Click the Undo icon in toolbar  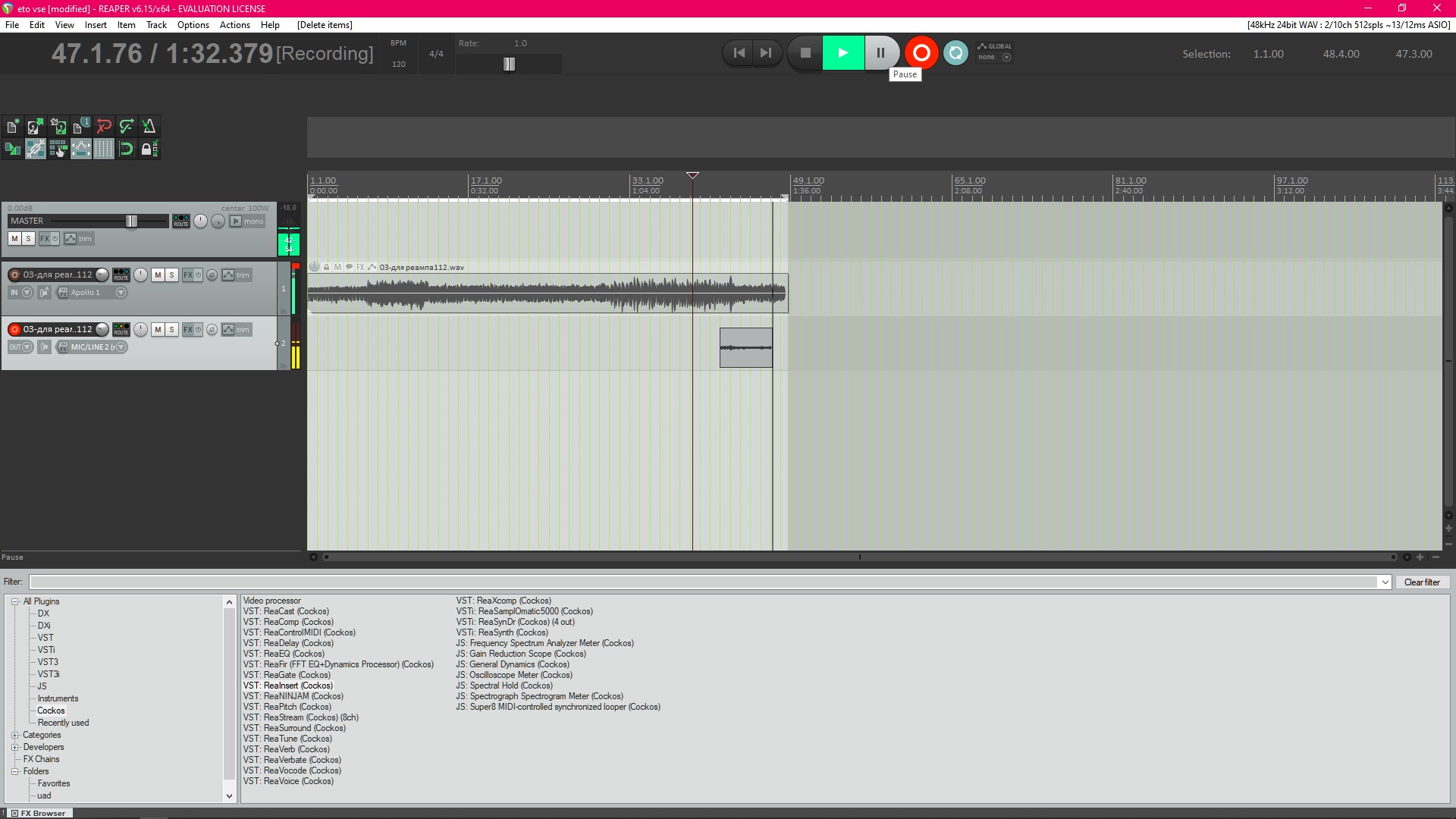click(104, 127)
